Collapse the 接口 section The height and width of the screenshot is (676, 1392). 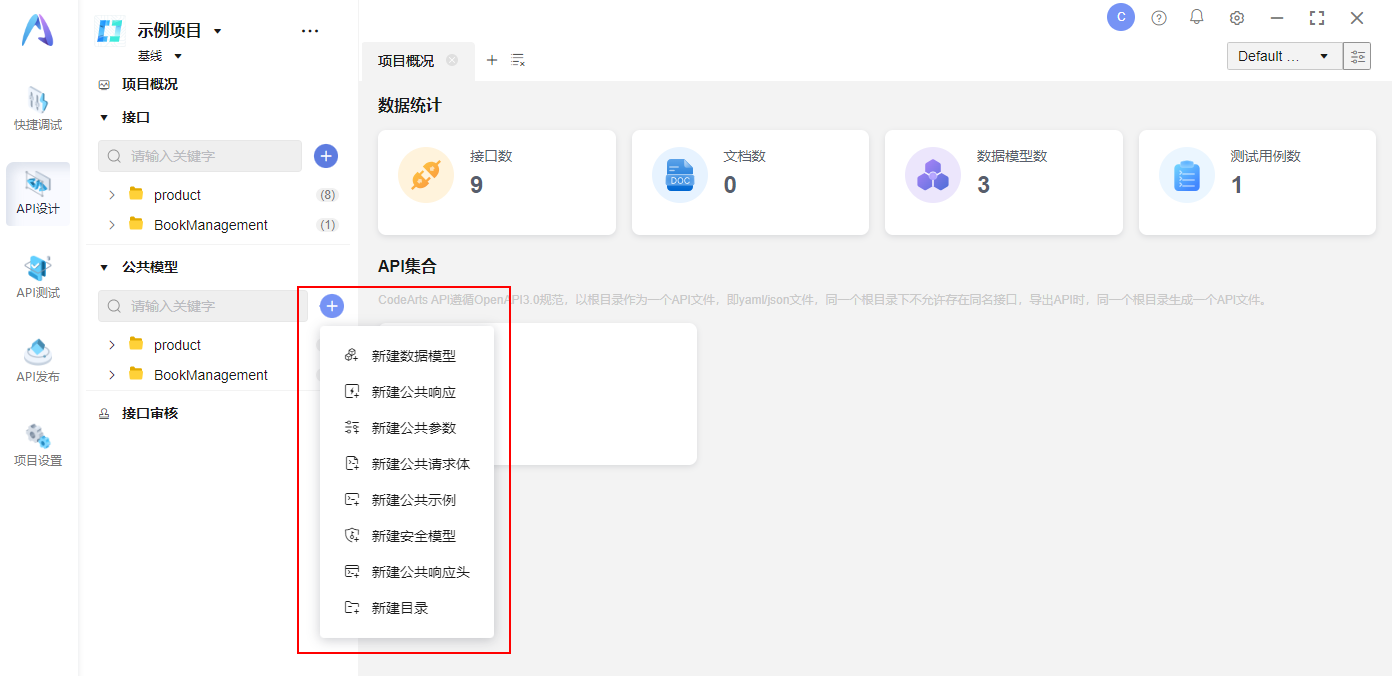point(104,117)
